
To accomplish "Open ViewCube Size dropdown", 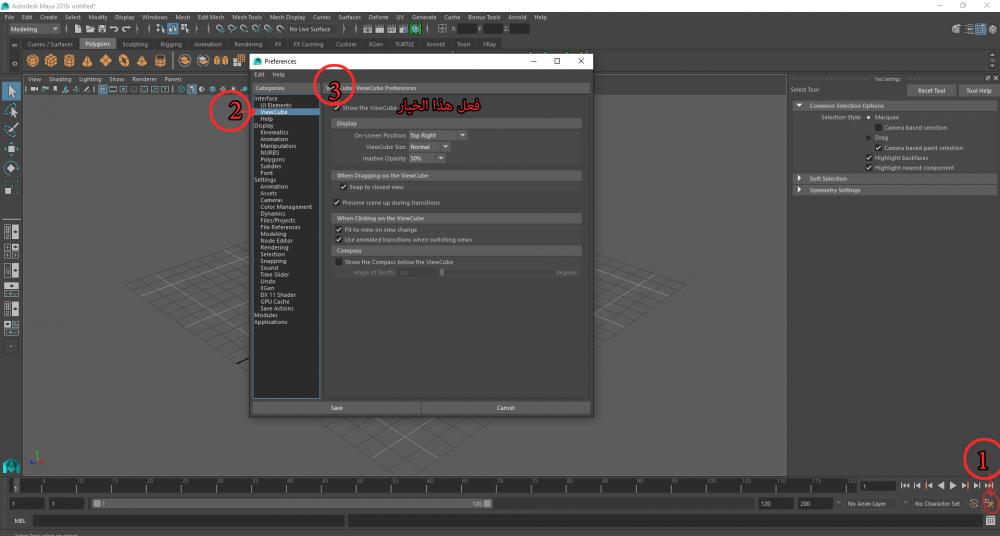I will (x=429, y=147).
